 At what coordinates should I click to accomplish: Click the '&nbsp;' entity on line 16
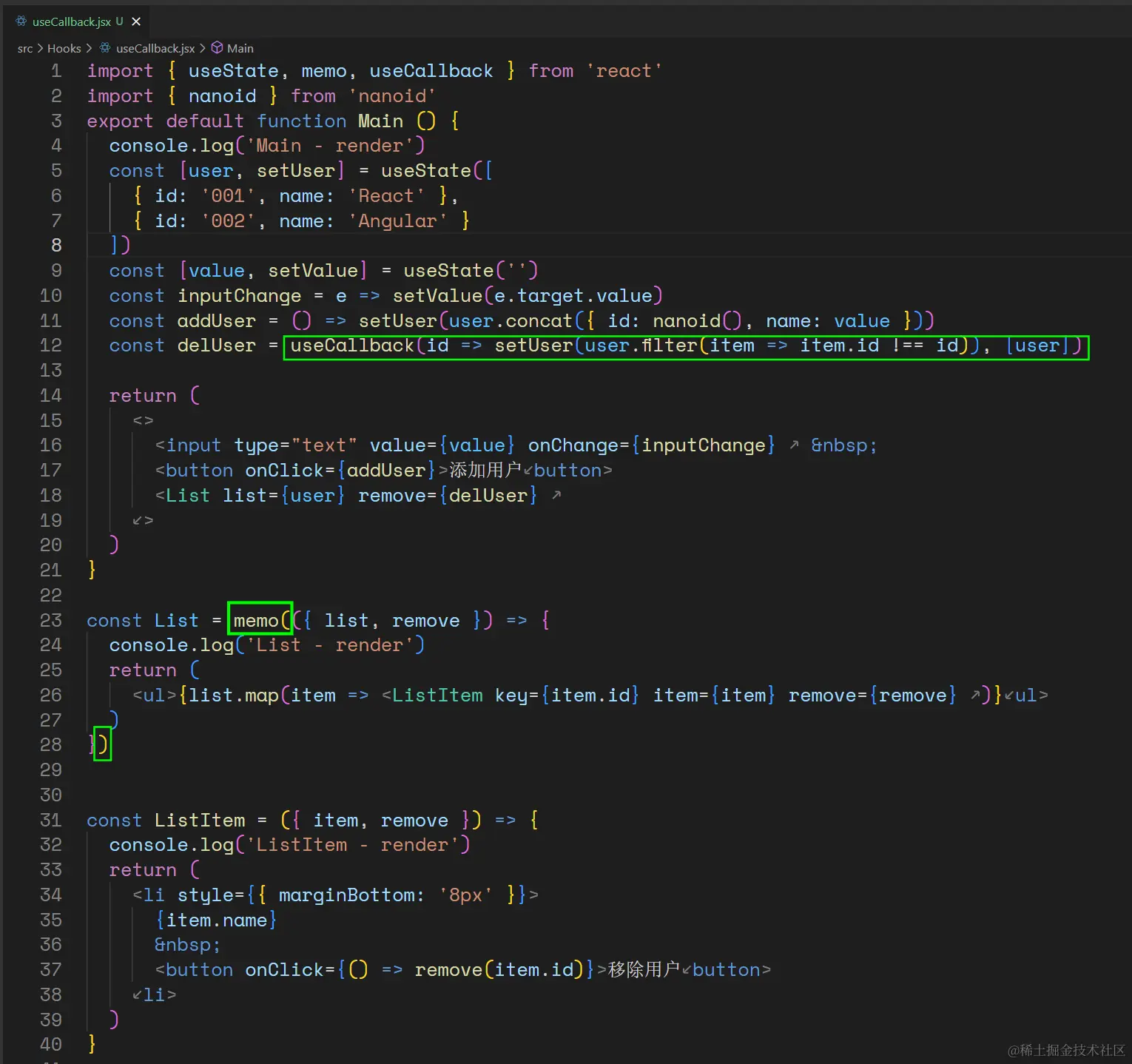[844, 445]
